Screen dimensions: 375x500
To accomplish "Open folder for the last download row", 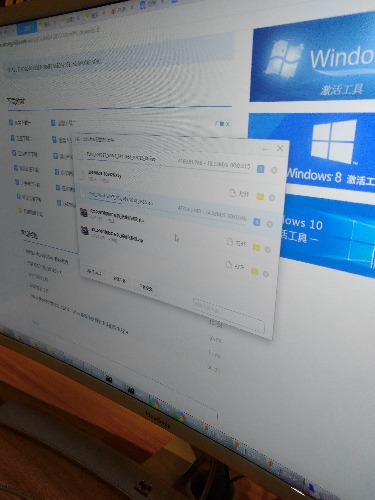I will [x=255, y=271].
